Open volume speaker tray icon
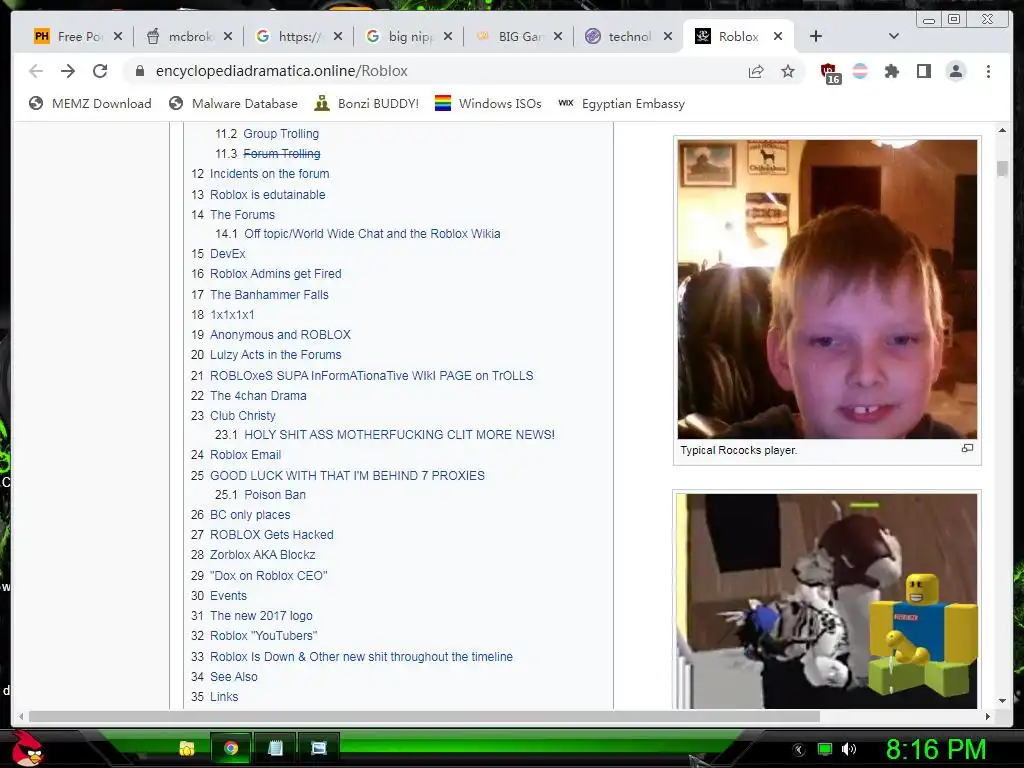 pyautogui.click(x=849, y=749)
